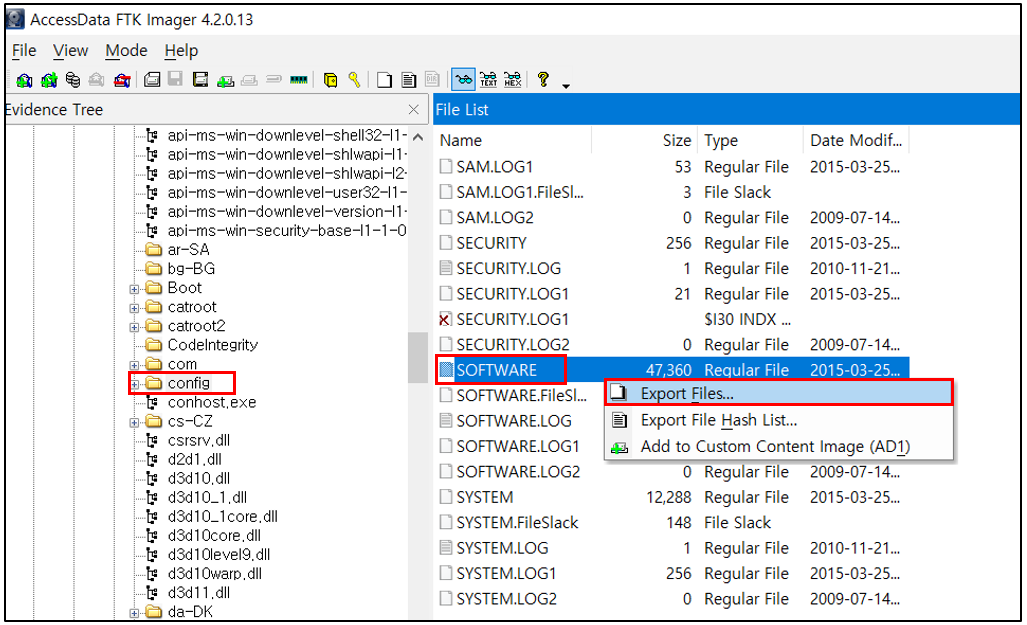Select d3d11.dll in Evidence Tree

pyautogui.click(x=198, y=593)
